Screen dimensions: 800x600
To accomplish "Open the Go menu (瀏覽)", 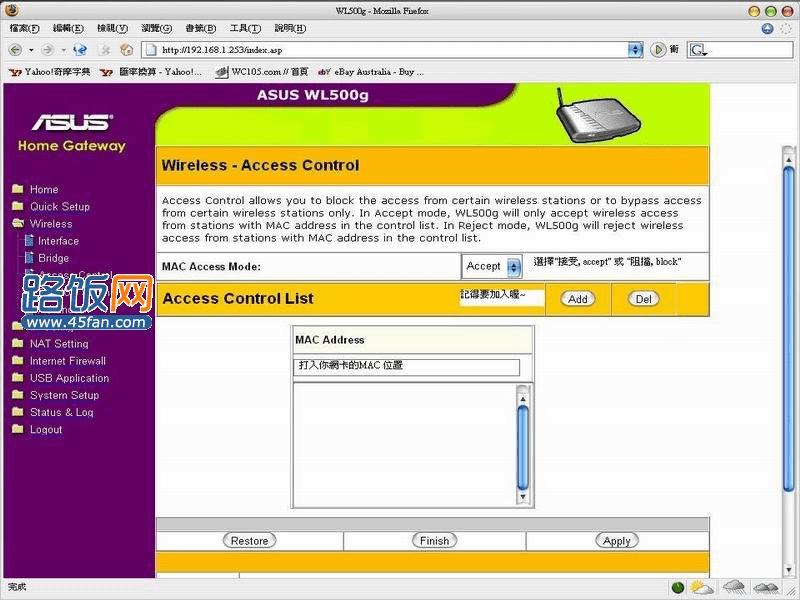I will tap(156, 28).
